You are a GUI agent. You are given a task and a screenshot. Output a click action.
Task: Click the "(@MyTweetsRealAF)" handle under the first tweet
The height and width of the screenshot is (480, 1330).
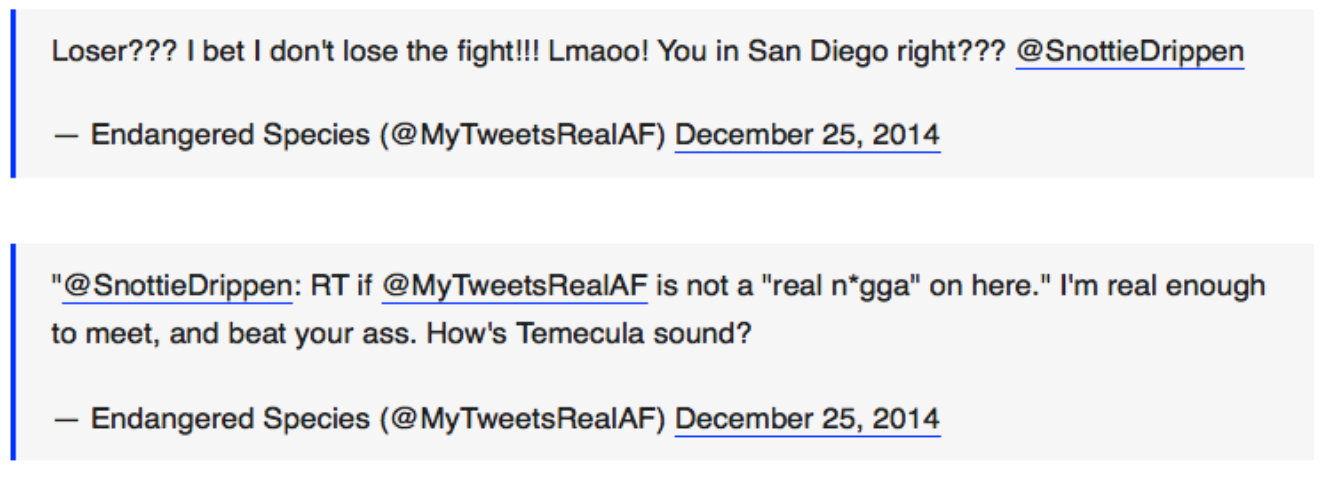522,135
